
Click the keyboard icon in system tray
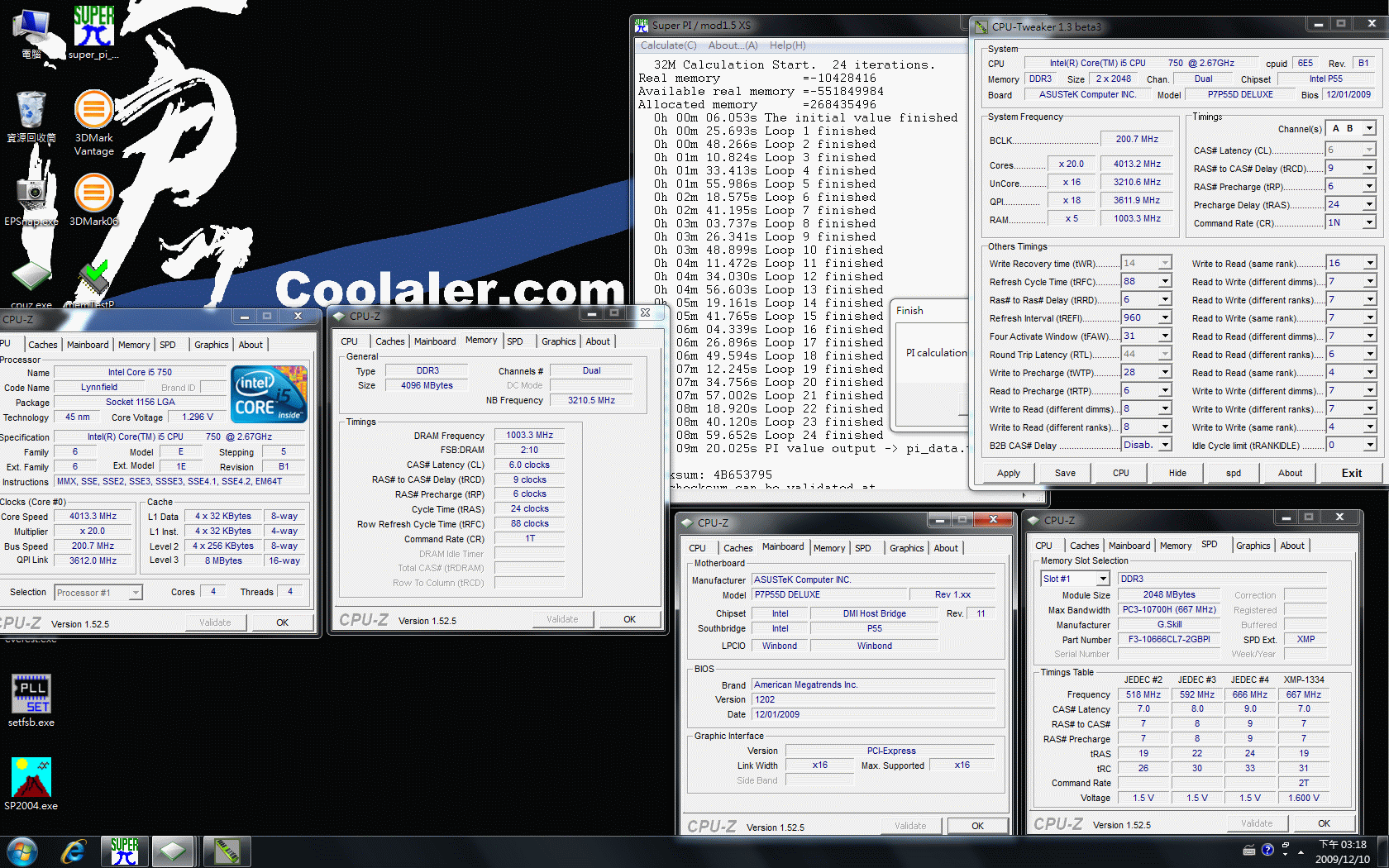[x=1249, y=850]
